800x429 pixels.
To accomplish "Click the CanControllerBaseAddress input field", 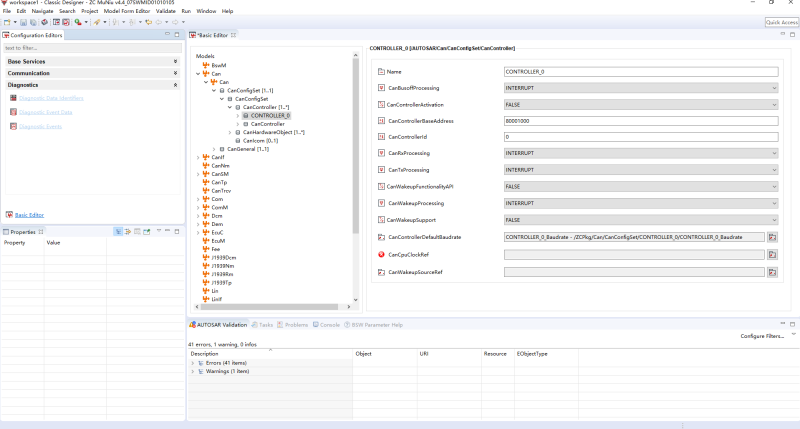I will click(x=640, y=121).
